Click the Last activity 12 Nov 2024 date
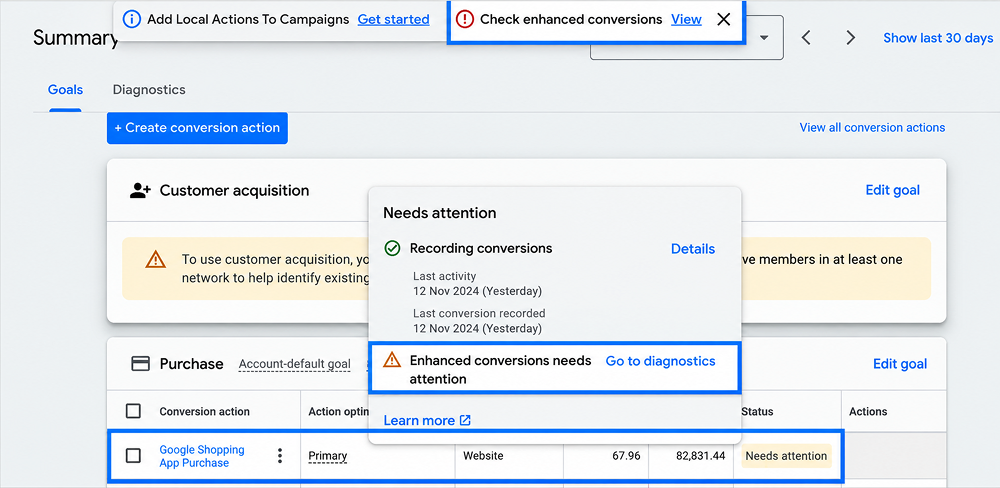Image resolution: width=1000 pixels, height=488 pixels. (477, 292)
